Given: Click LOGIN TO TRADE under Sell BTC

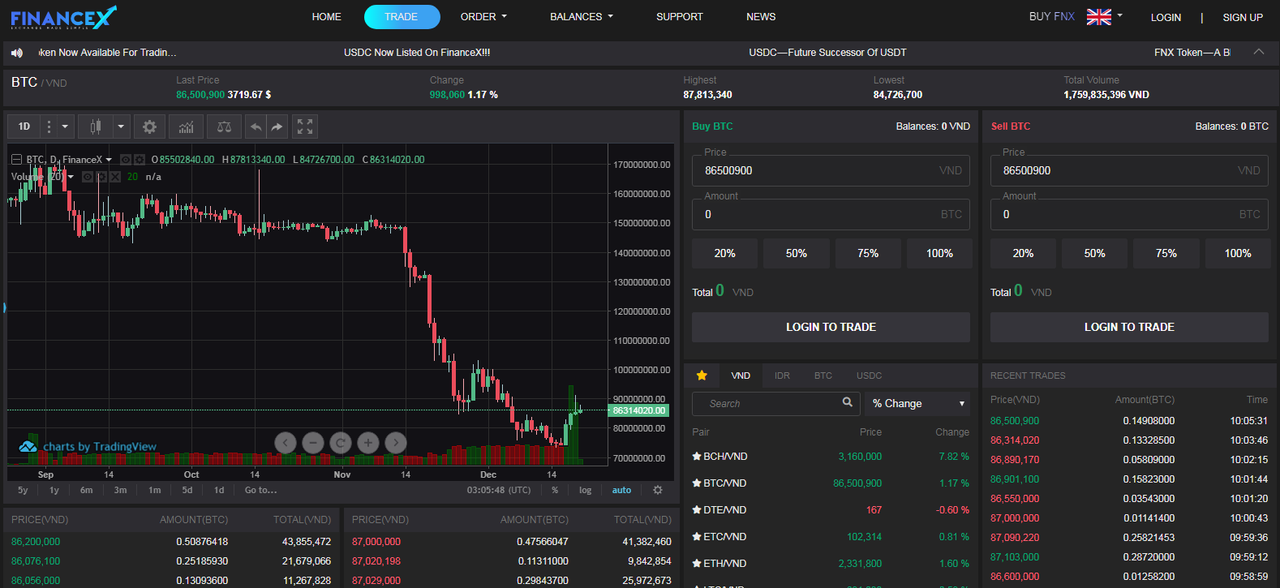Looking at the screenshot, I should 1129,327.
